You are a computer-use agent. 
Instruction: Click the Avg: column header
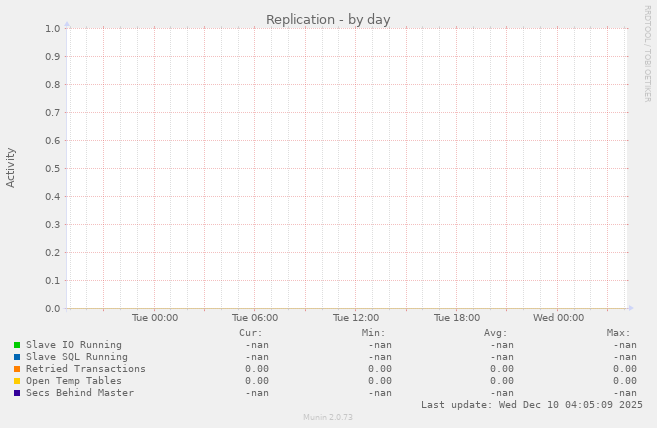tap(496, 333)
